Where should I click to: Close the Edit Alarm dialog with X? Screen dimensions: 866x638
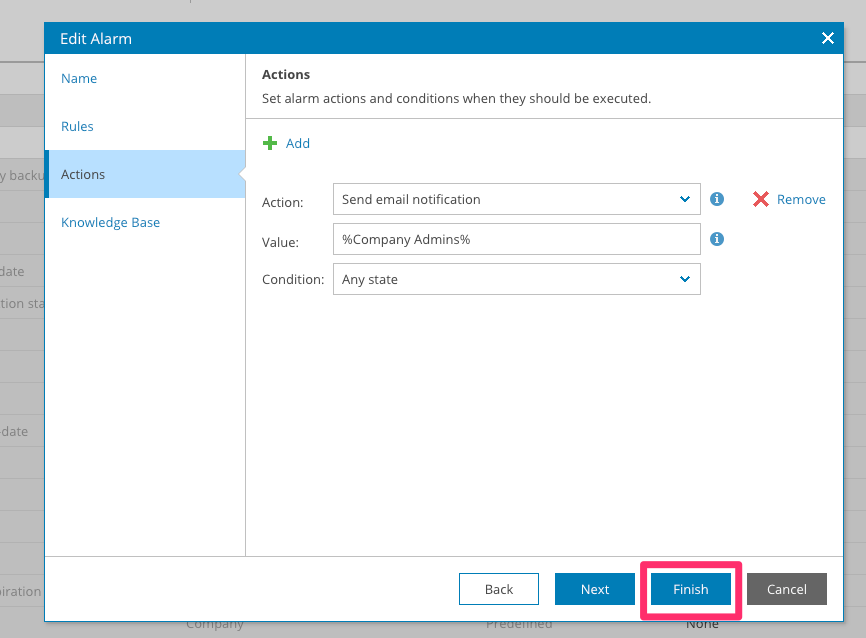tap(827, 38)
